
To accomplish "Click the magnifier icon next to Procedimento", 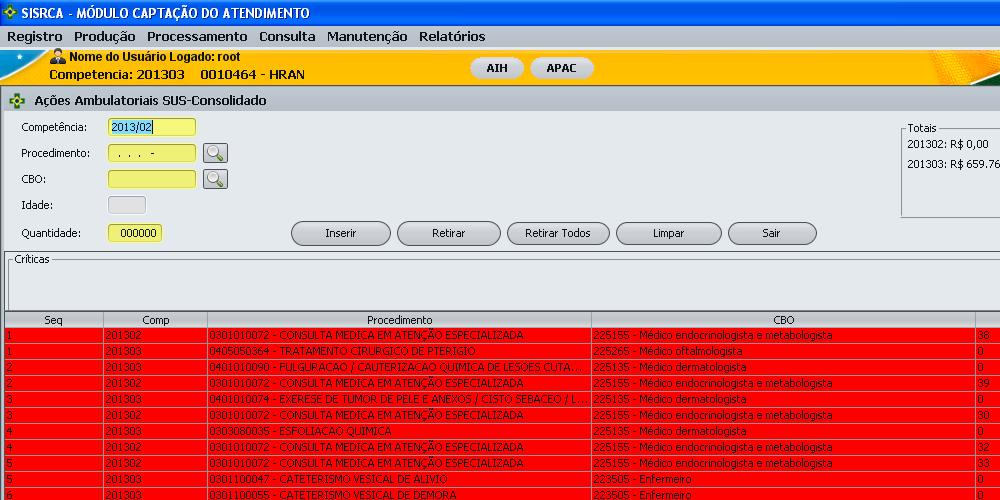I will tap(215, 153).
